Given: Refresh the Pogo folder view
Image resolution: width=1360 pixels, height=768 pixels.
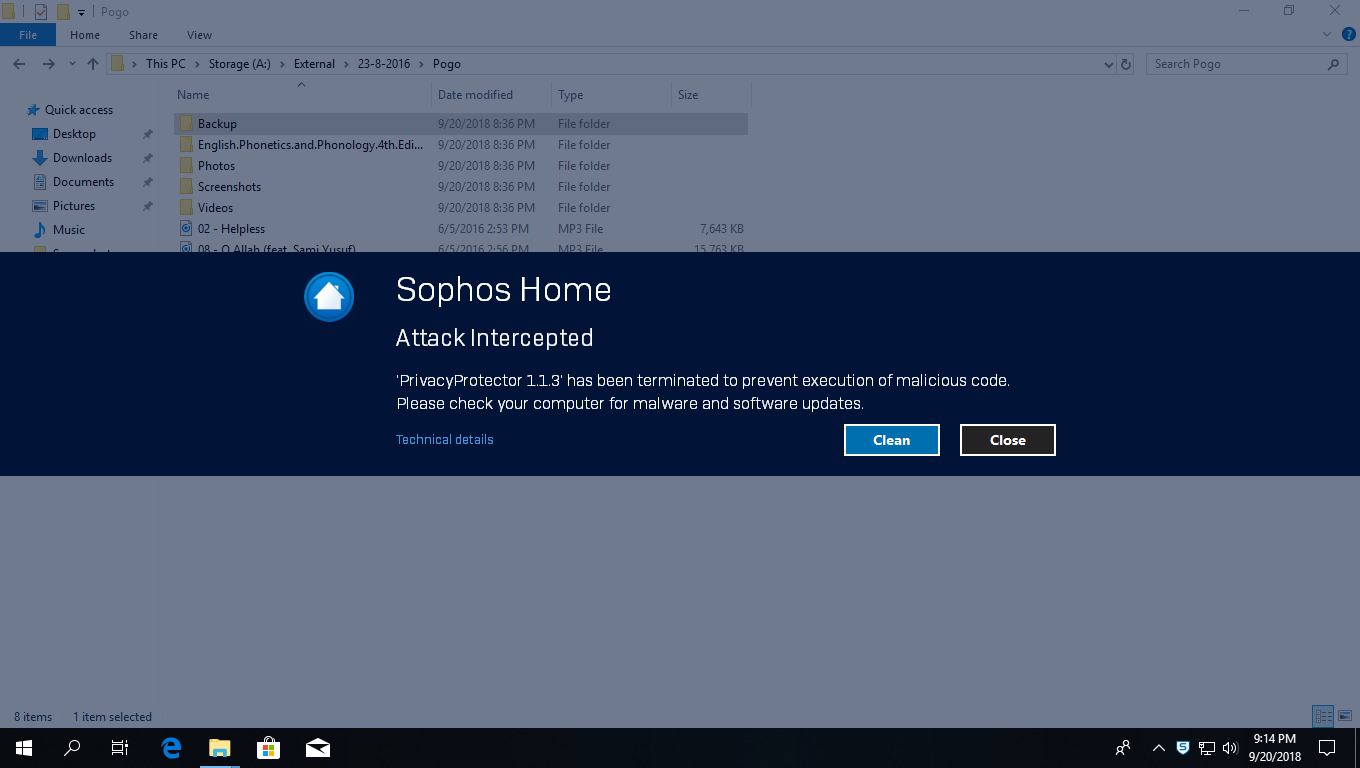Looking at the screenshot, I should tap(1126, 64).
